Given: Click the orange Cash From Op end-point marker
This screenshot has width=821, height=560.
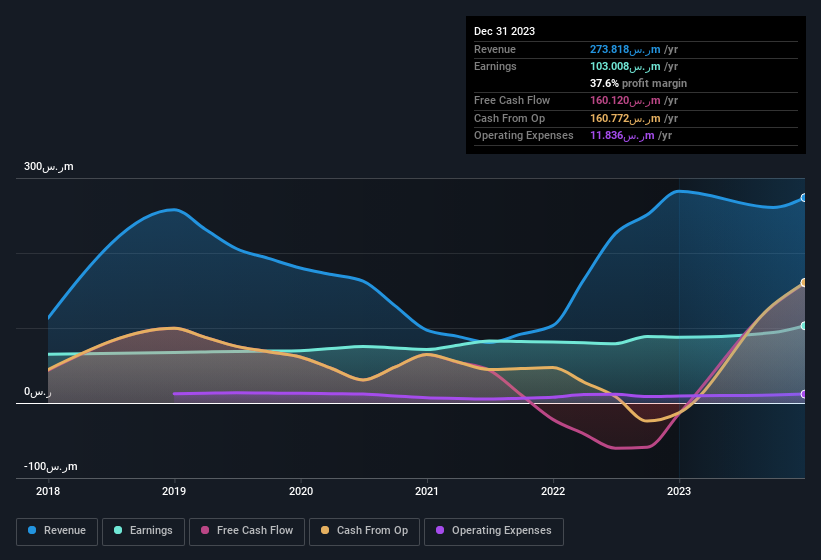Looking at the screenshot, I should (804, 283).
